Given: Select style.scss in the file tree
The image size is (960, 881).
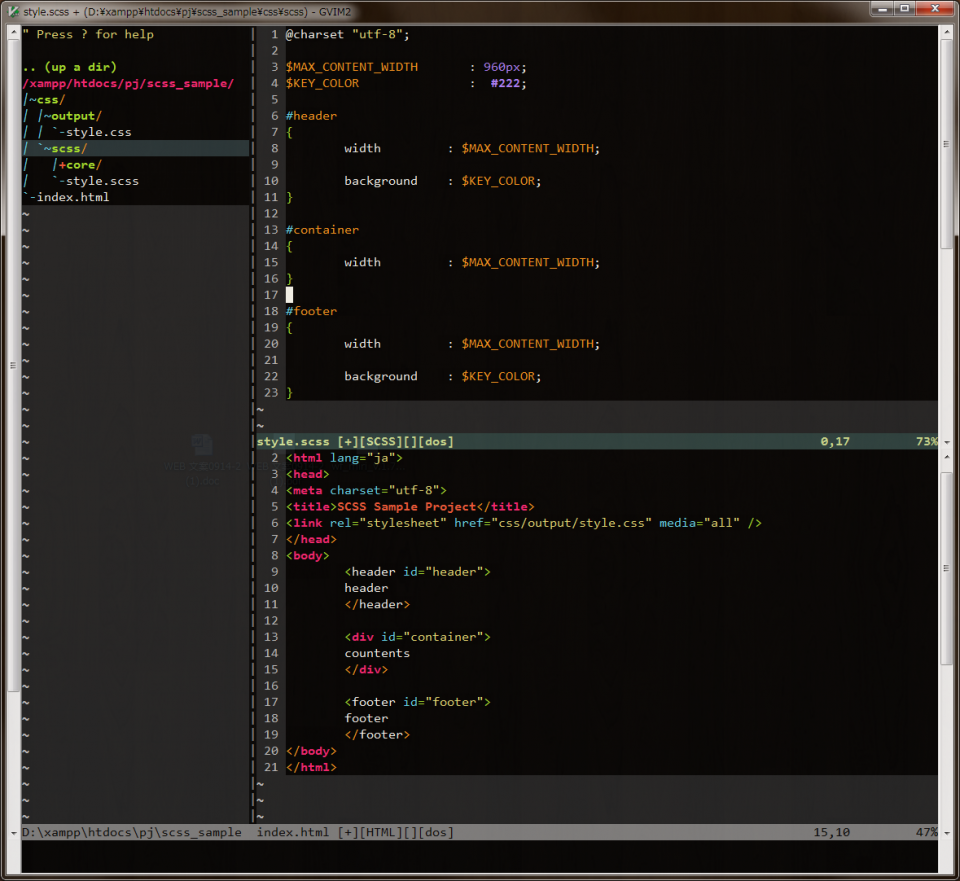Looking at the screenshot, I should 102,181.
